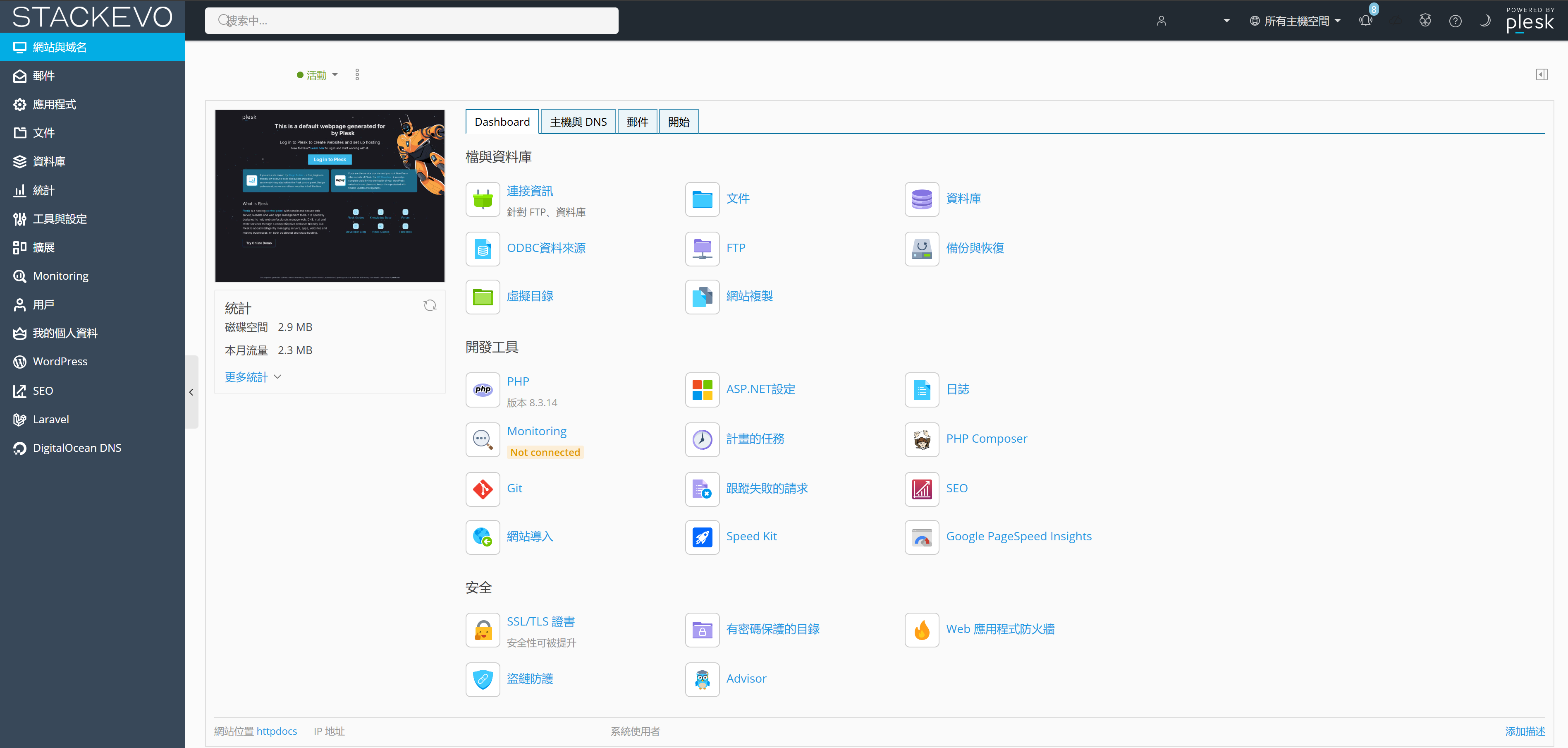Click the httpdocs link
The image size is (1568, 748).
click(x=276, y=731)
